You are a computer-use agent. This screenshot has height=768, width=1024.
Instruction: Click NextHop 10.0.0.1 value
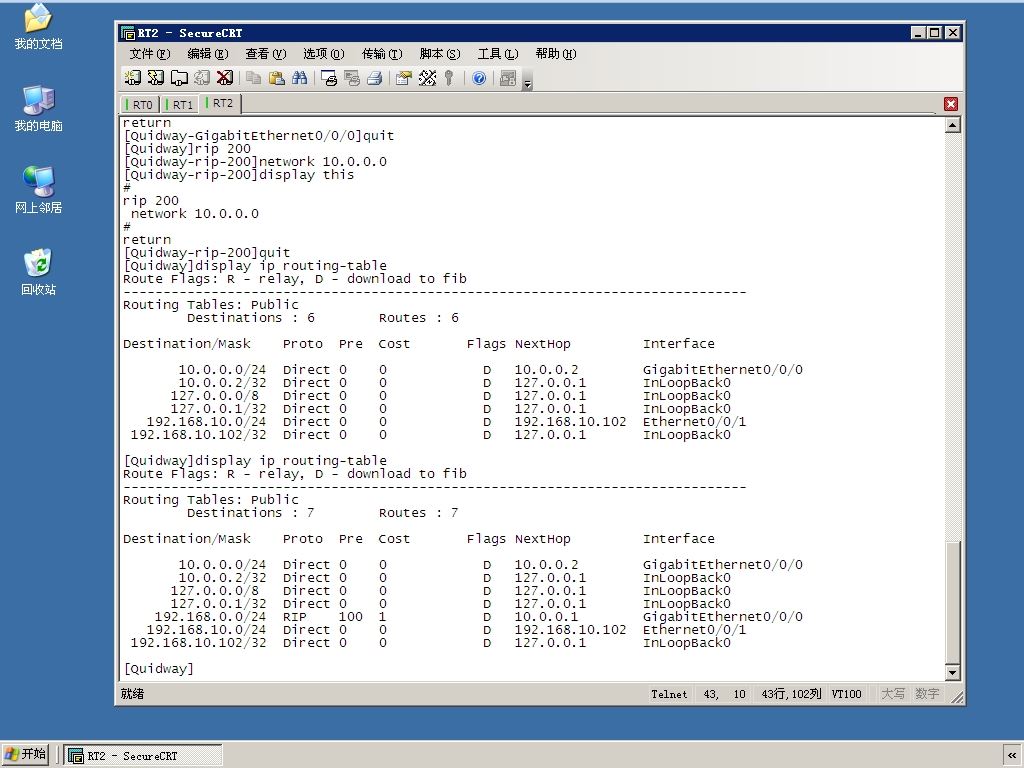point(547,616)
